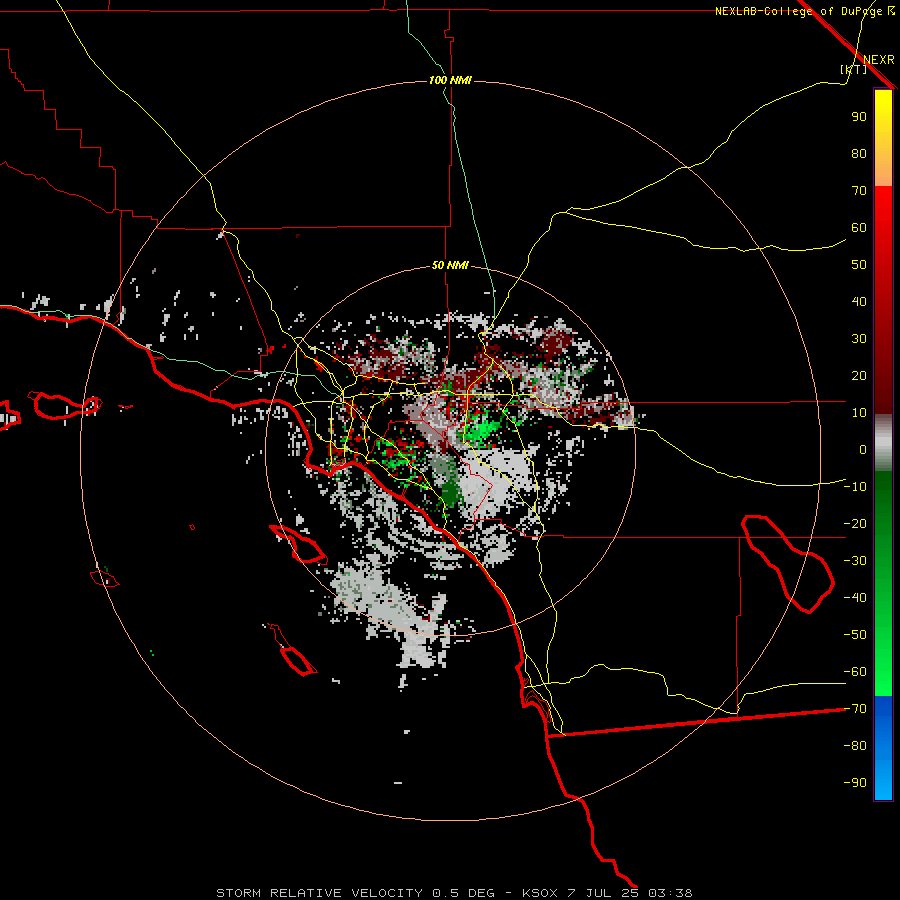Click the "7 JUL 25" date text
The height and width of the screenshot is (900, 900).
point(603,893)
